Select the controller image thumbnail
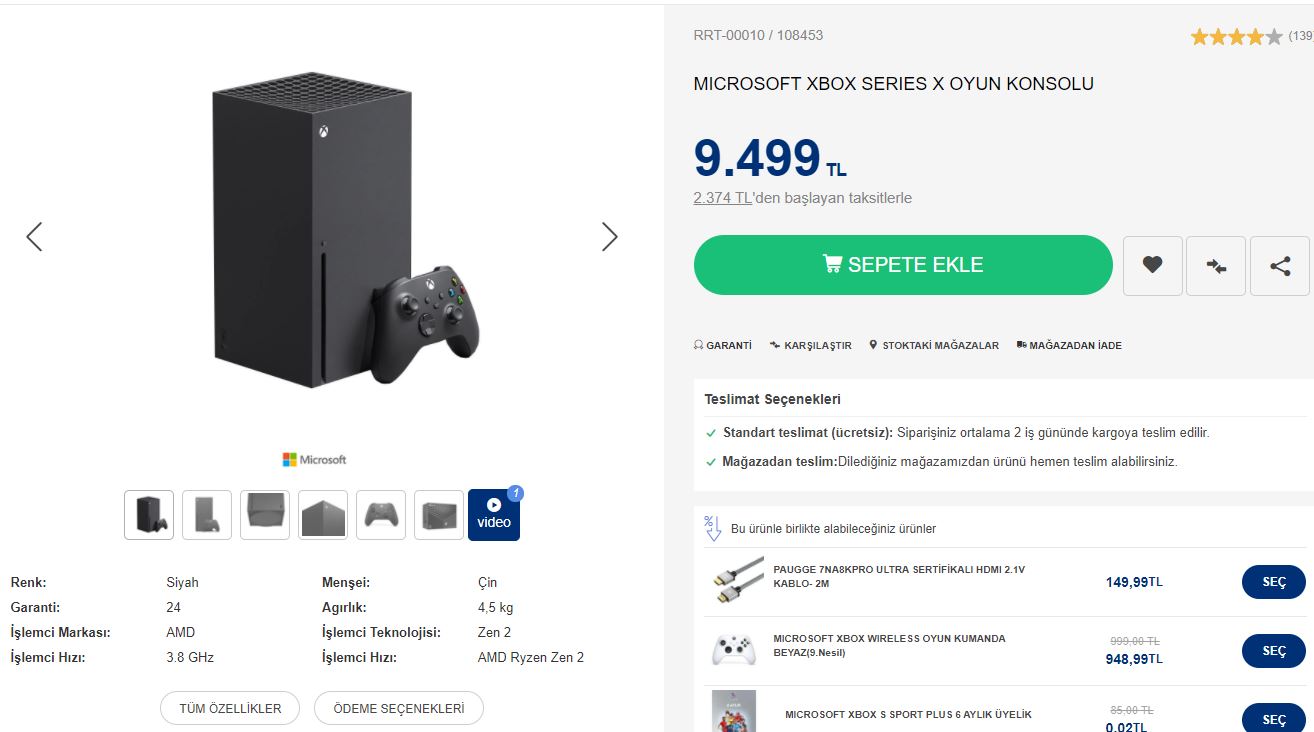Image resolution: width=1314 pixels, height=732 pixels. [x=381, y=514]
